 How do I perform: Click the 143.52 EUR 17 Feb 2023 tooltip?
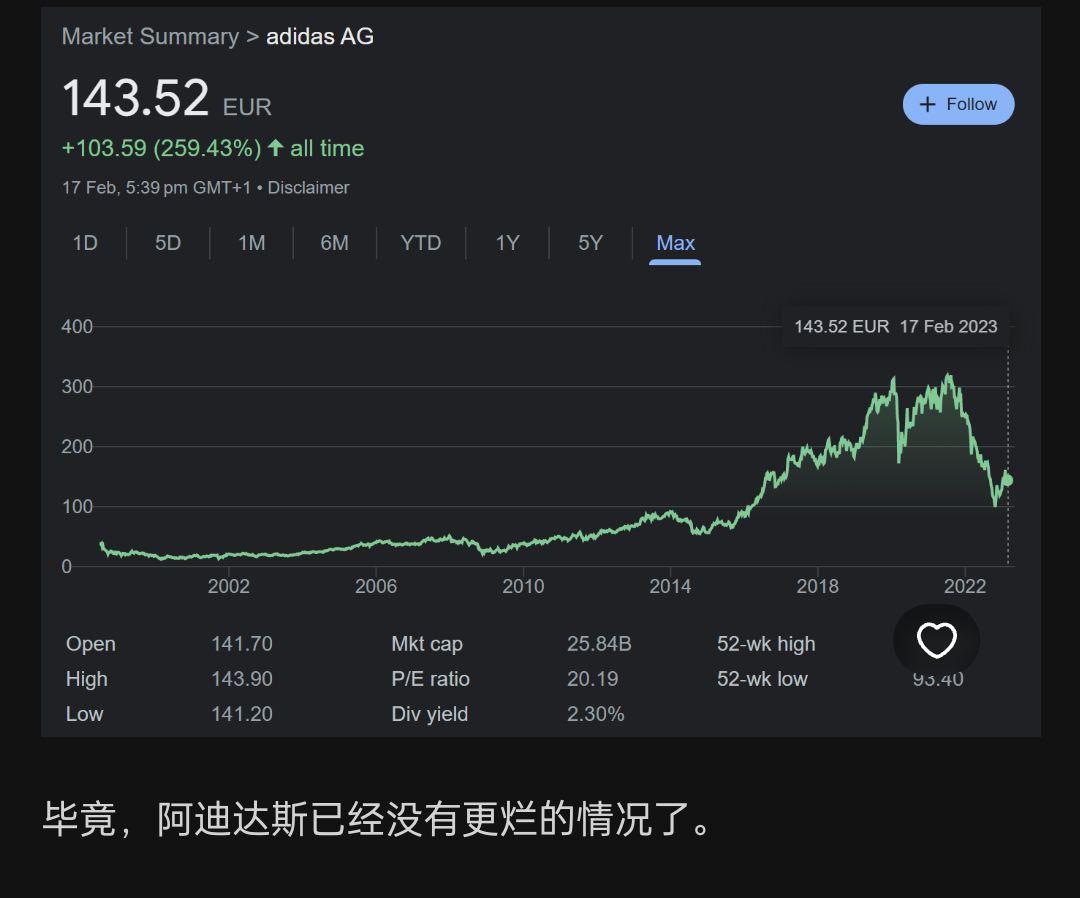[x=895, y=326]
